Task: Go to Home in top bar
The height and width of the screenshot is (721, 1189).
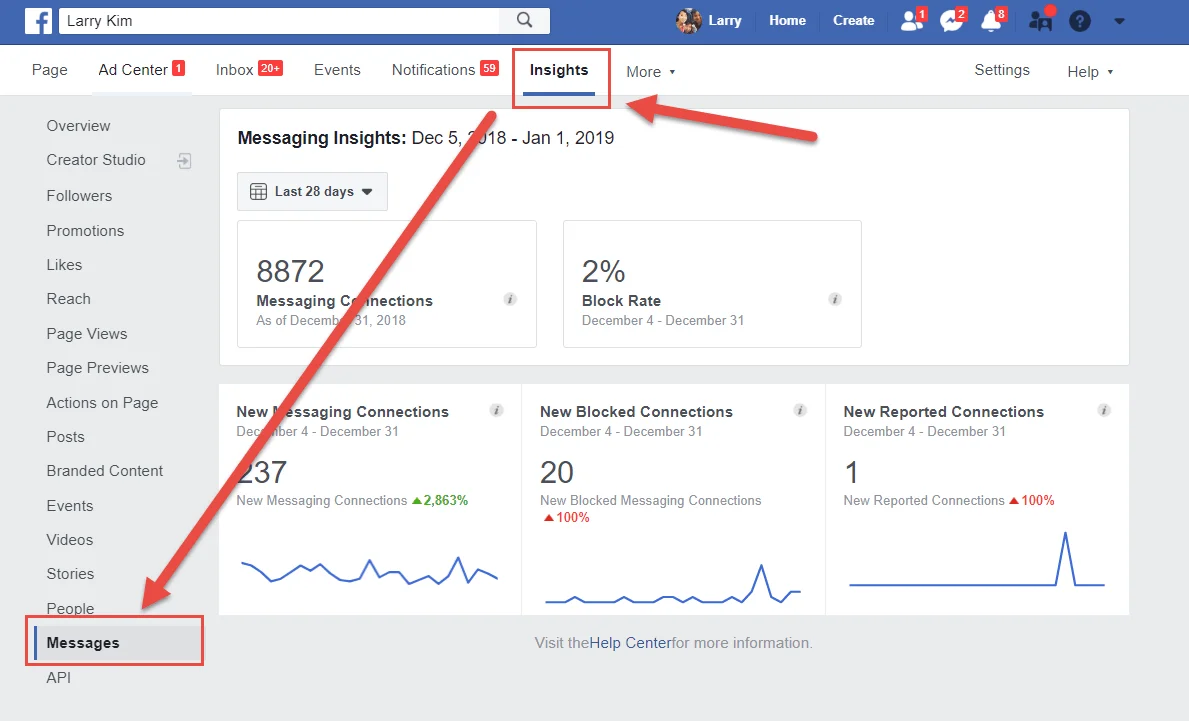Action: coord(787,20)
